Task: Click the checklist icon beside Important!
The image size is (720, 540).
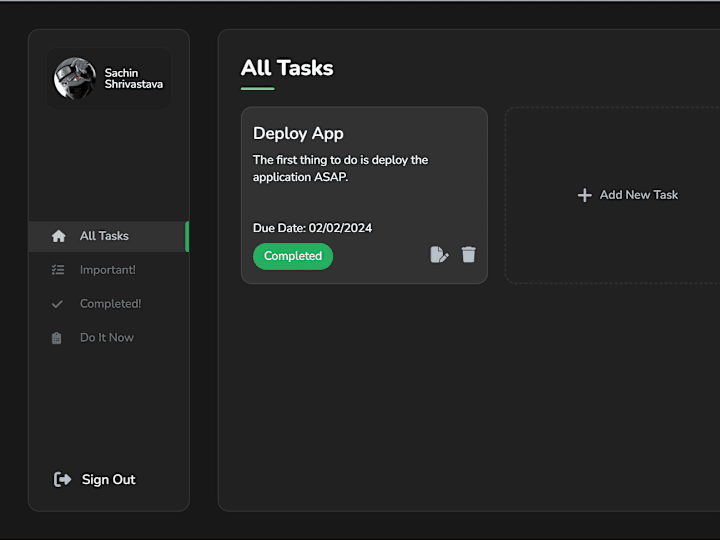Action: click(x=58, y=270)
